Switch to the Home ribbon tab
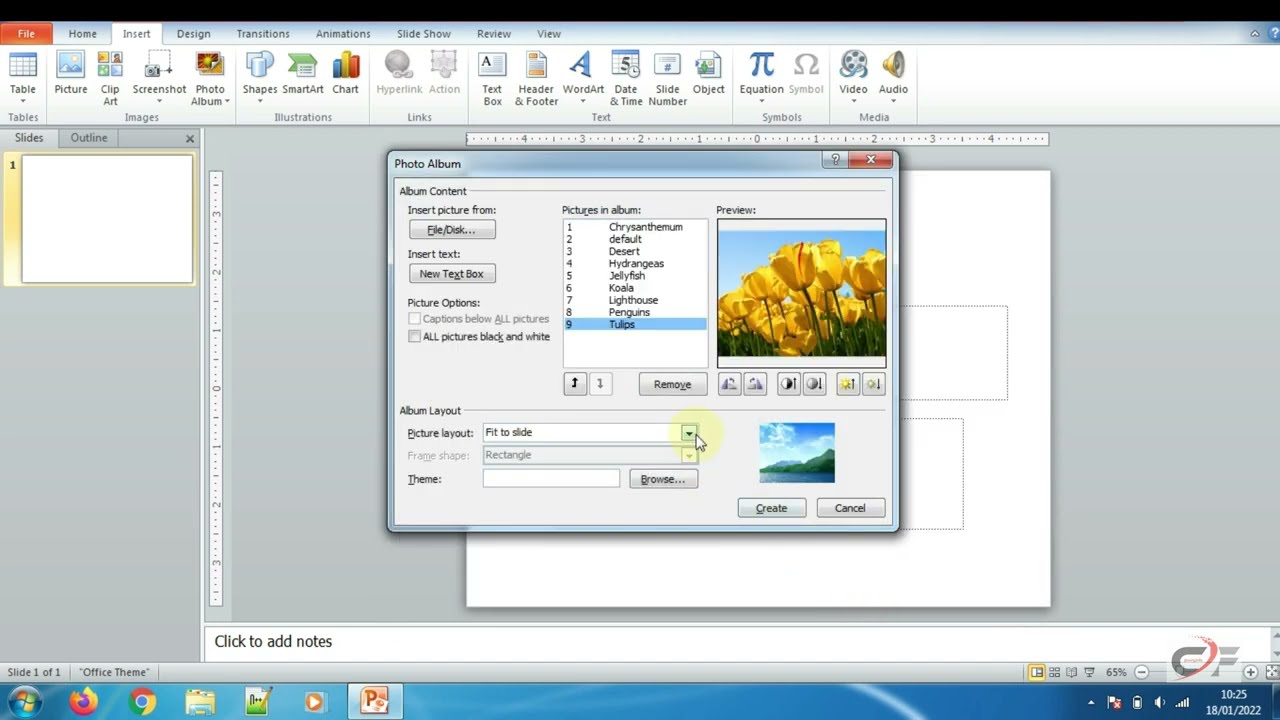The image size is (1280, 720). tap(83, 34)
